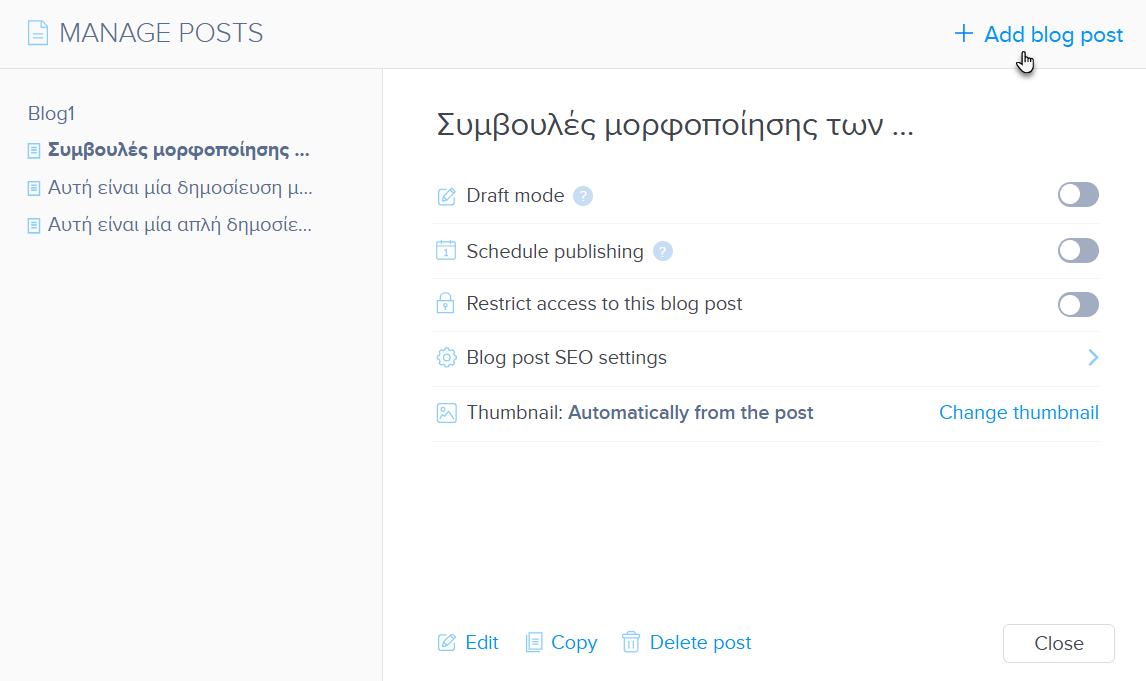The width and height of the screenshot is (1146, 681).
Task: Click the Change thumbnail link
Action: 1018,412
